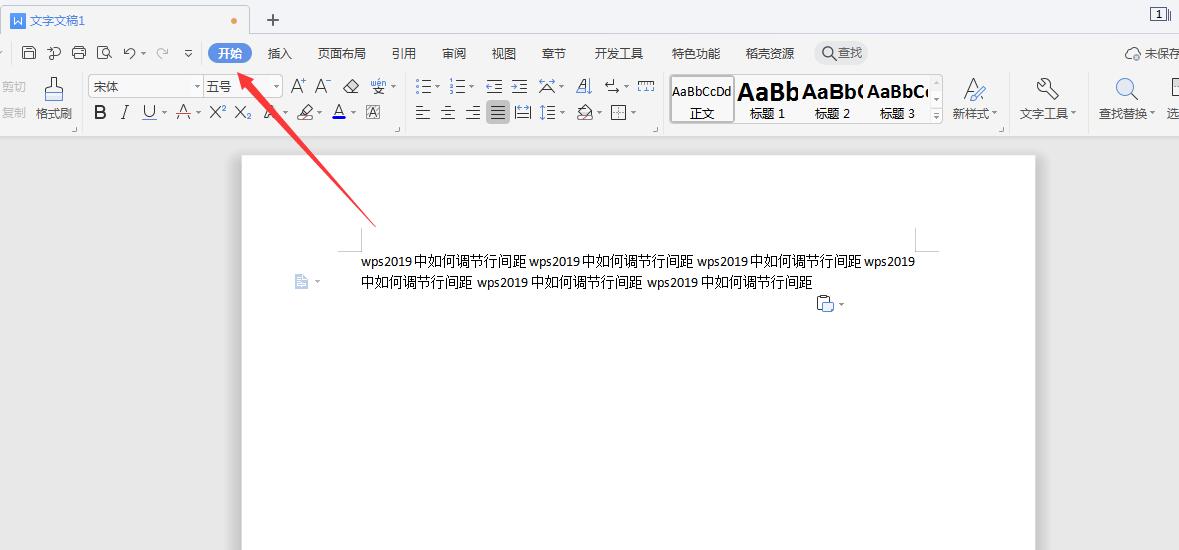Screen dimensions: 1179x550
Task: Open the 开发工具 (Developer Tools) tab
Action: (619, 53)
